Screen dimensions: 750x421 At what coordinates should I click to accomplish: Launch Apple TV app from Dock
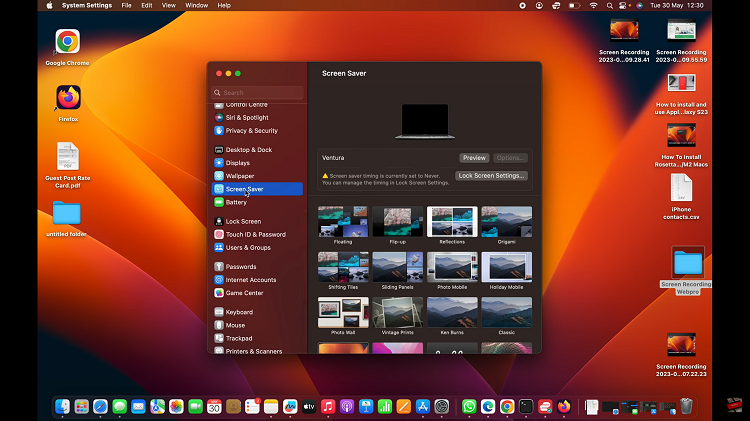click(x=309, y=407)
